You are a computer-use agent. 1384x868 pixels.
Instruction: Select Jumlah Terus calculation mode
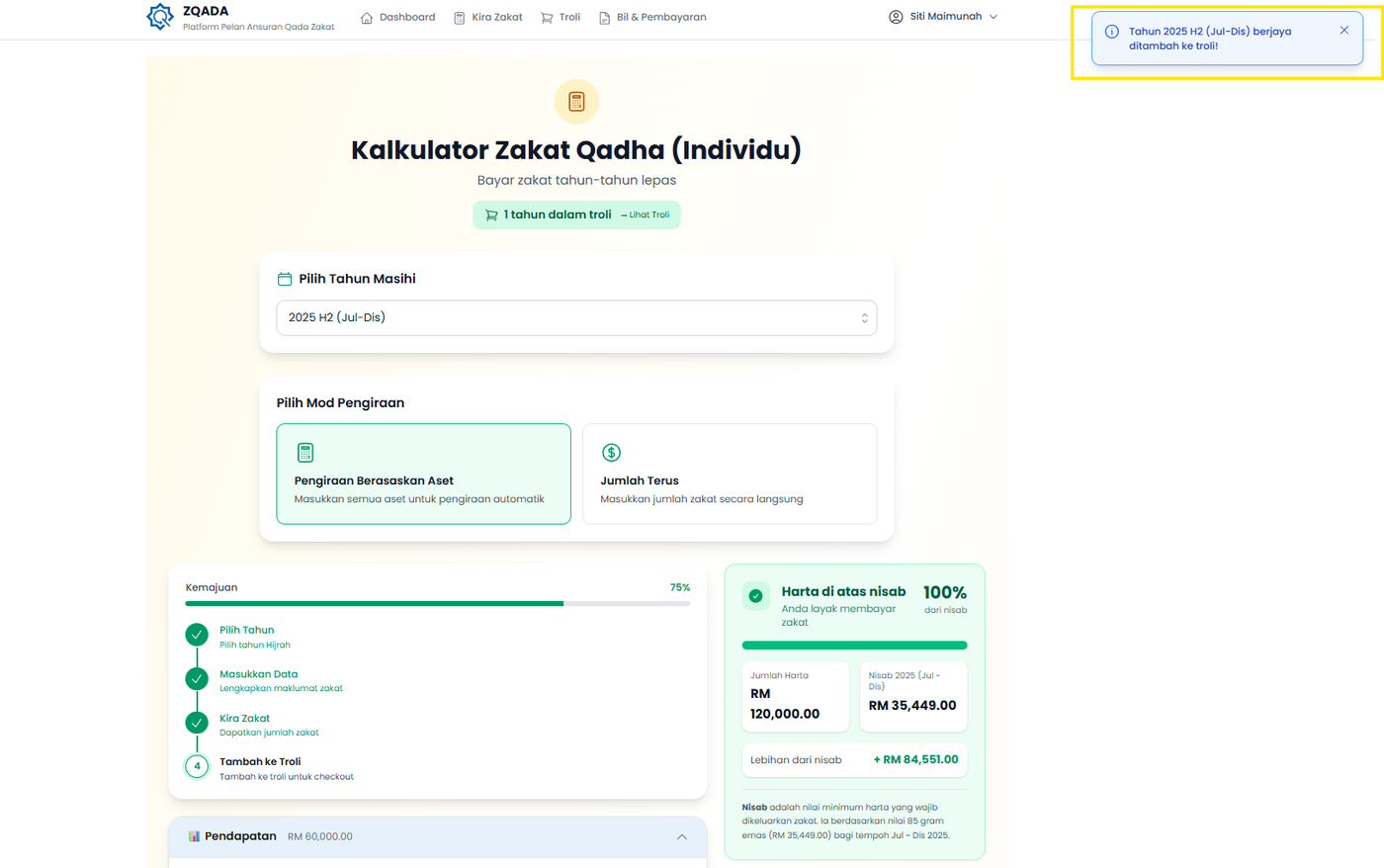[x=729, y=474]
